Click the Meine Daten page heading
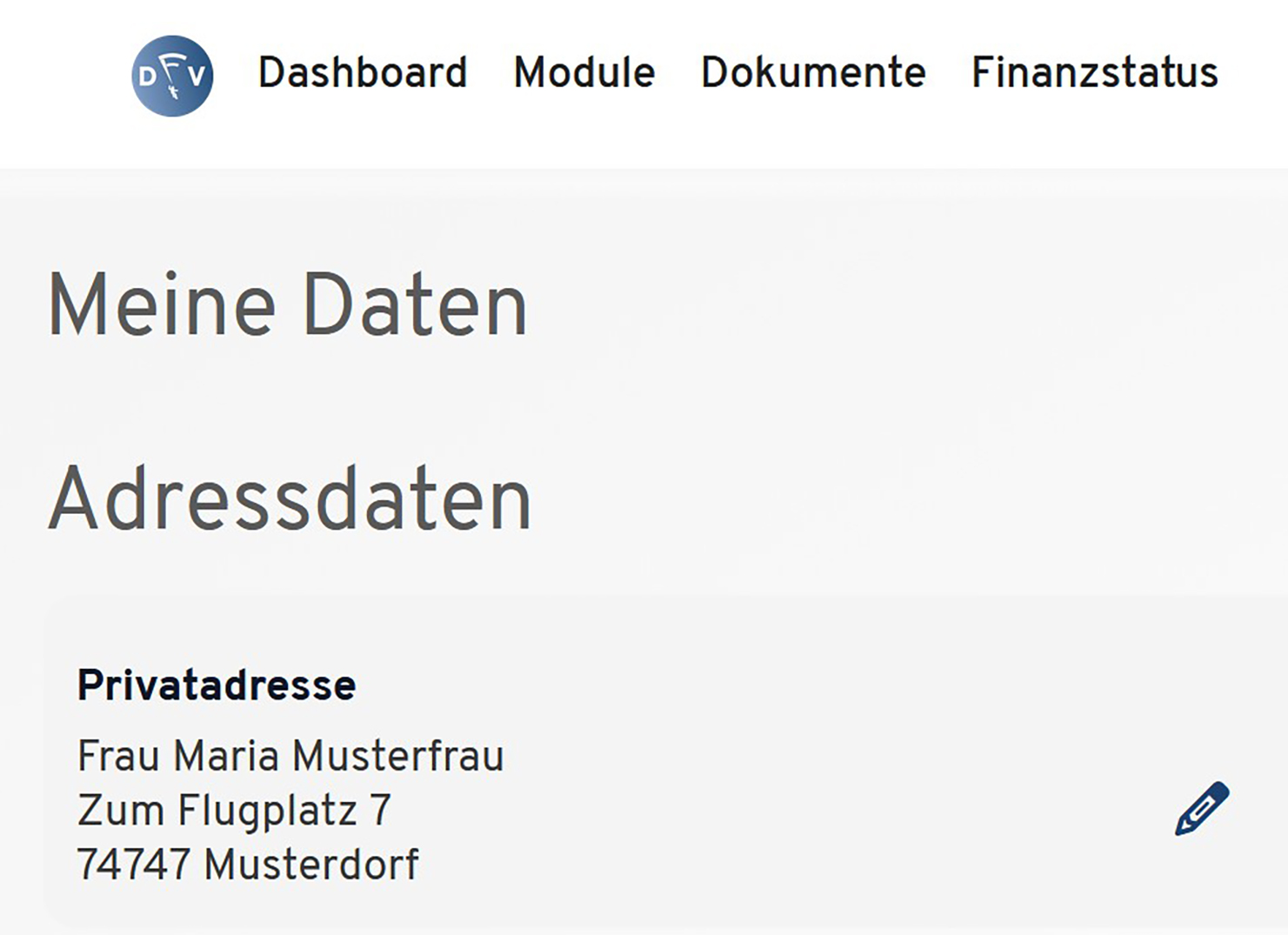This screenshot has width=1288, height=935. click(x=287, y=305)
